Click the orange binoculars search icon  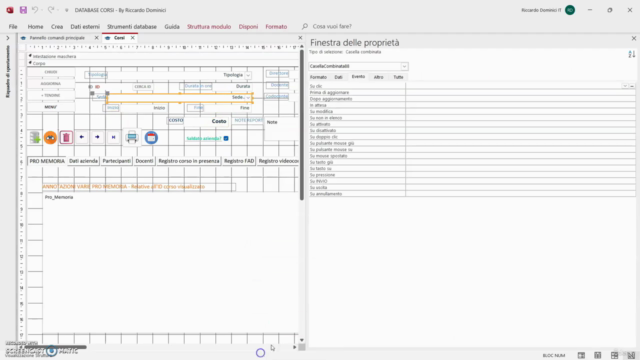(50, 138)
